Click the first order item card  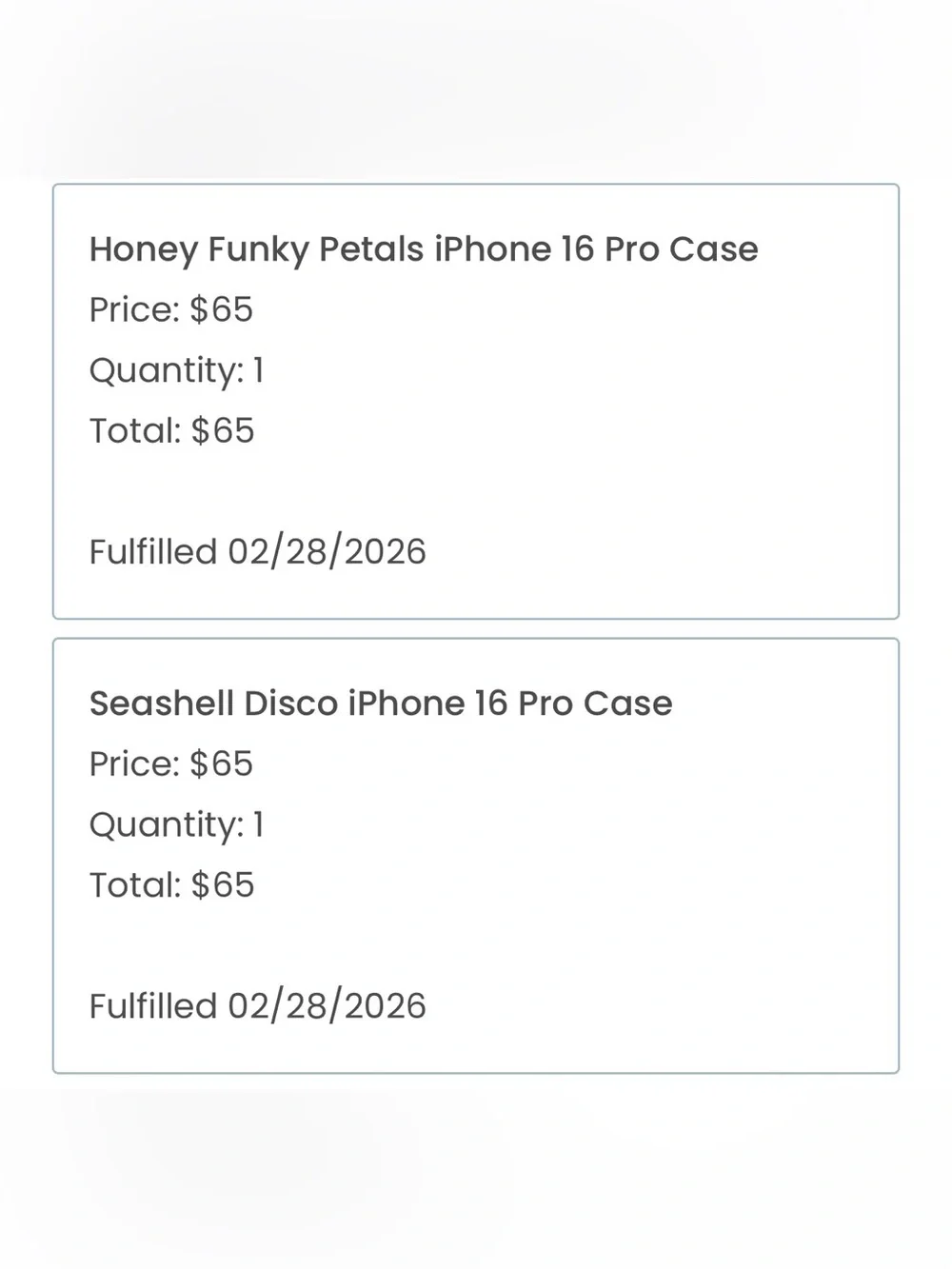coord(476,402)
